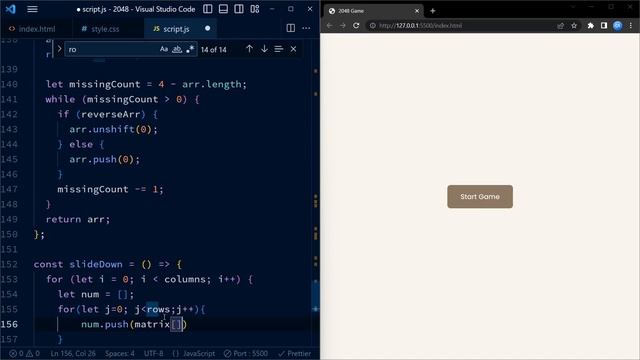Click line number 141 in gutter
The height and width of the screenshot is (360, 640).
pyautogui.click(x=9, y=99)
